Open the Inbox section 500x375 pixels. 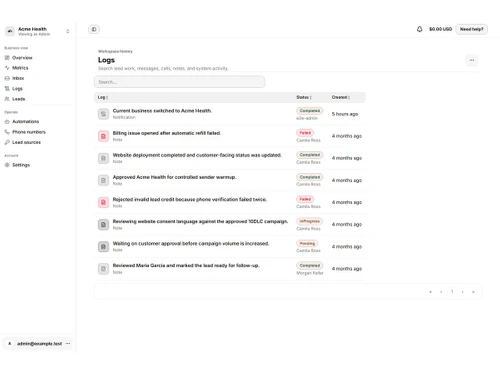[x=18, y=78]
